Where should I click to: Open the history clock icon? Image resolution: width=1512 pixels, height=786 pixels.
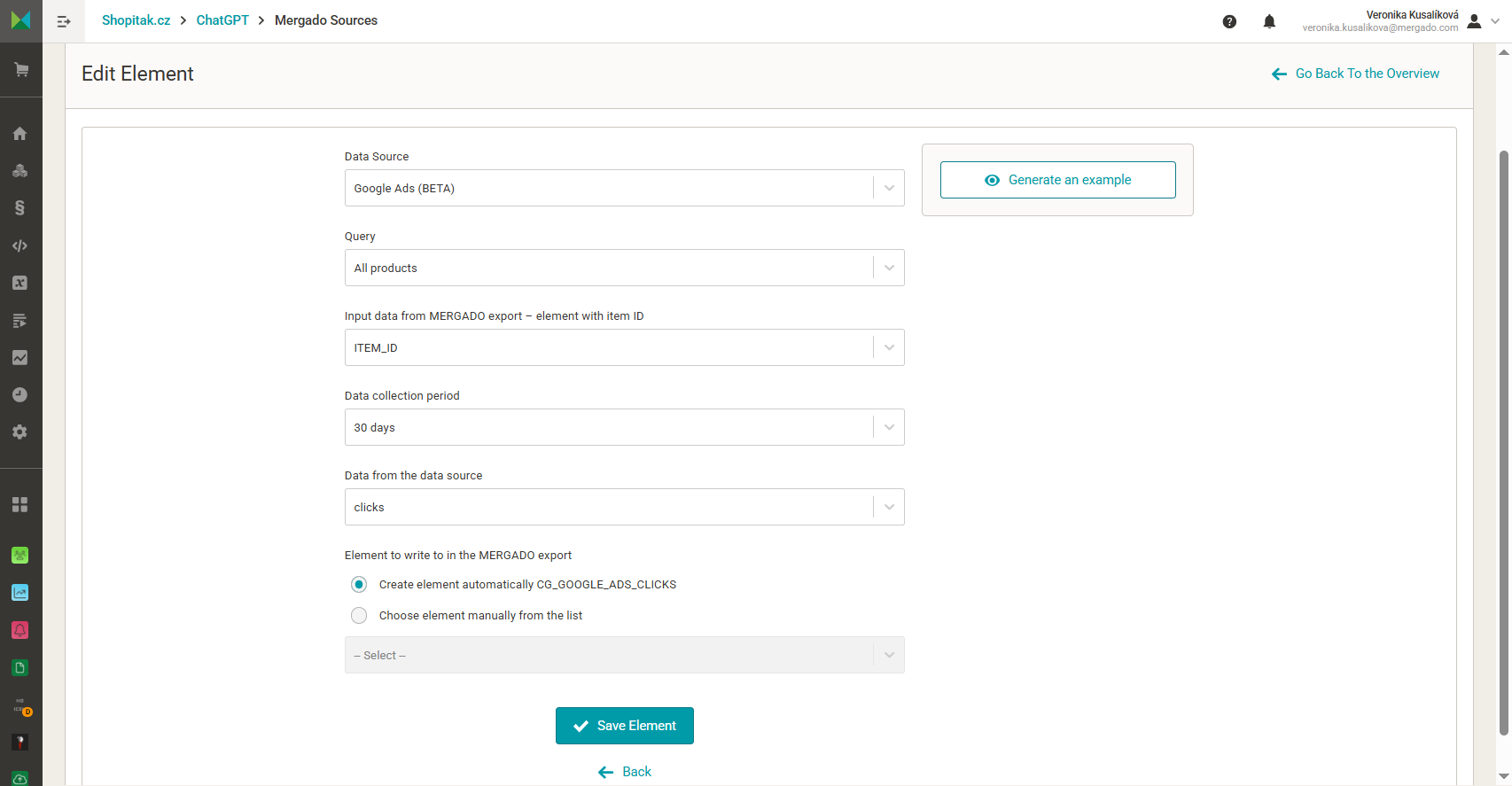coord(19,394)
